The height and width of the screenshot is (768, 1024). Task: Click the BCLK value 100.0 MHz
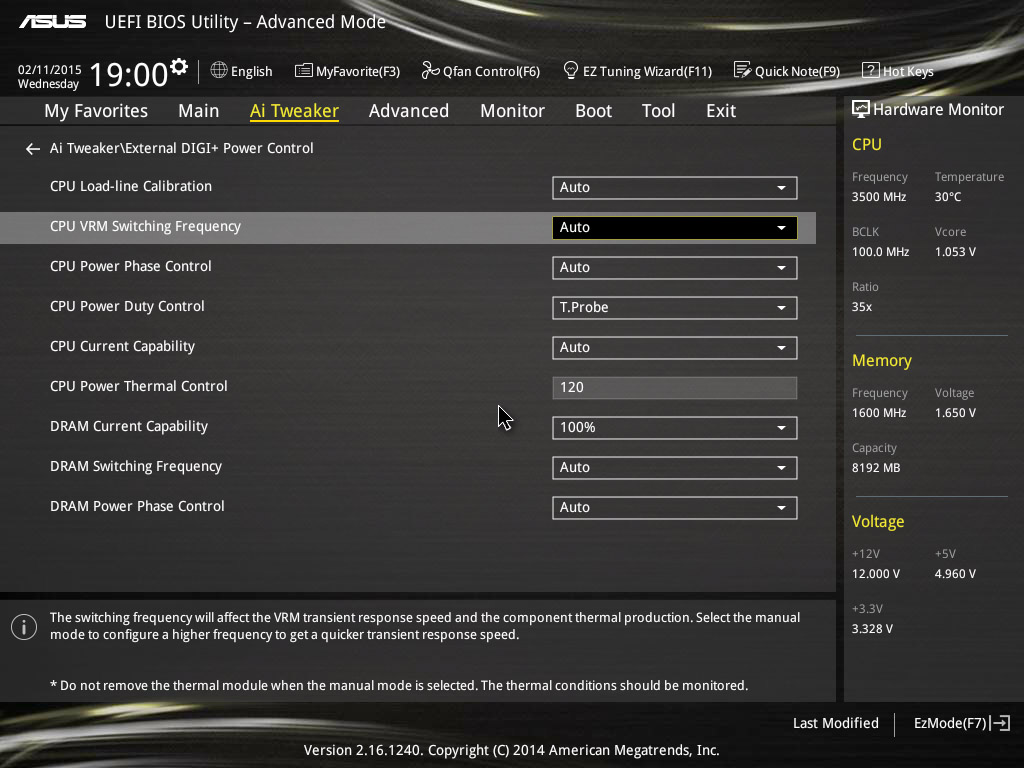click(880, 251)
